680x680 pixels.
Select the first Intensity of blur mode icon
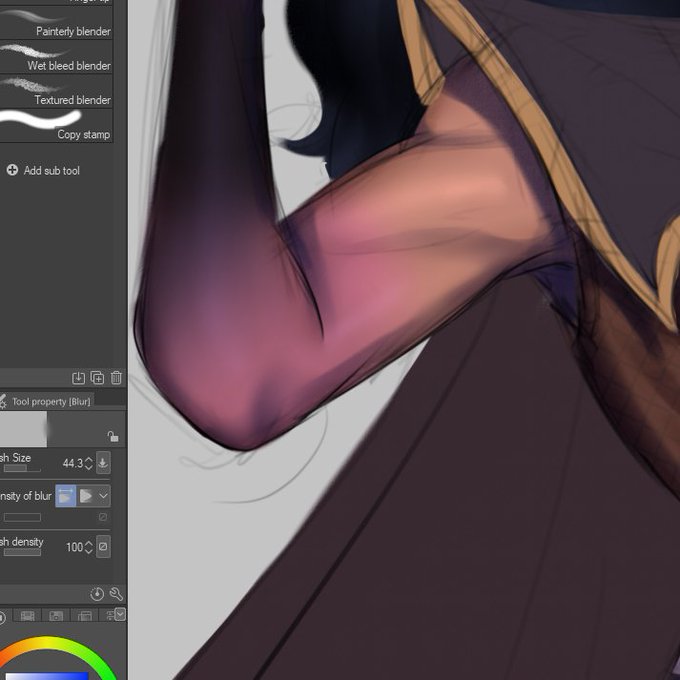tap(65, 496)
